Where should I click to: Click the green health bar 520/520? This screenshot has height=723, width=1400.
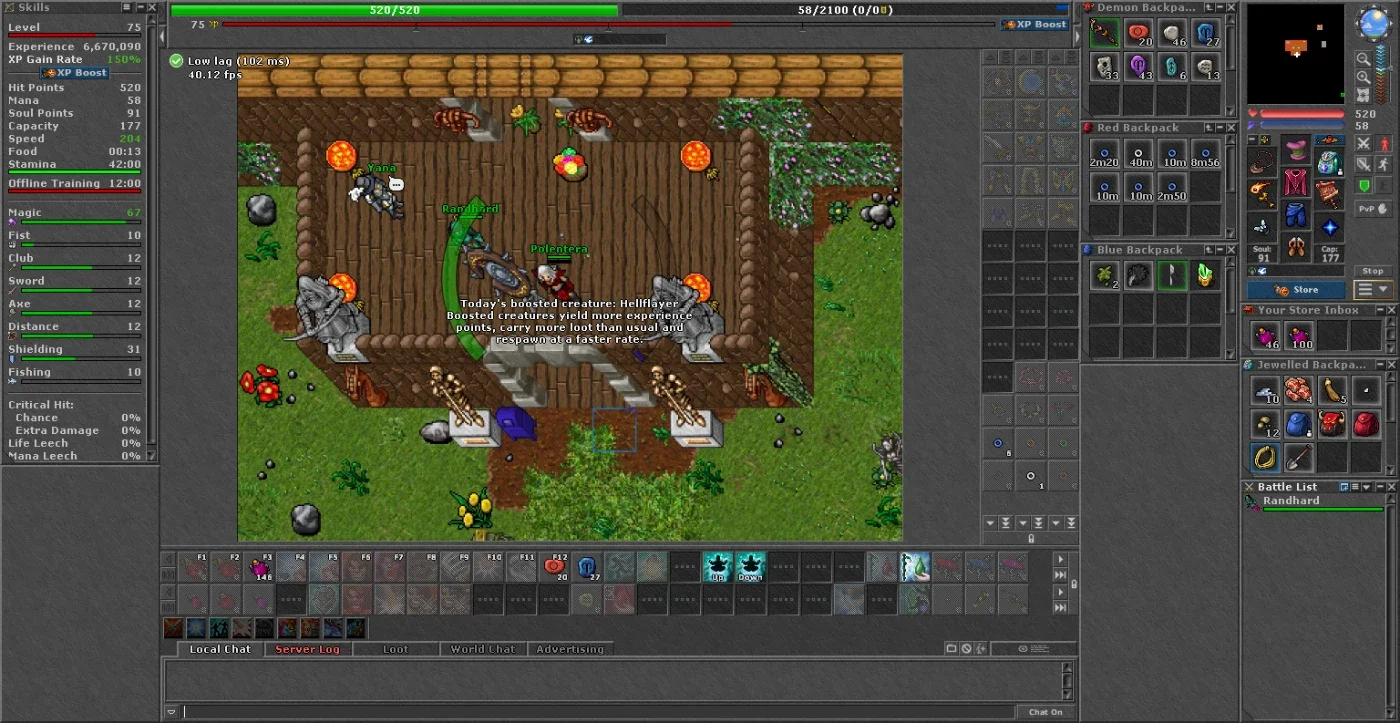[x=394, y=10]
